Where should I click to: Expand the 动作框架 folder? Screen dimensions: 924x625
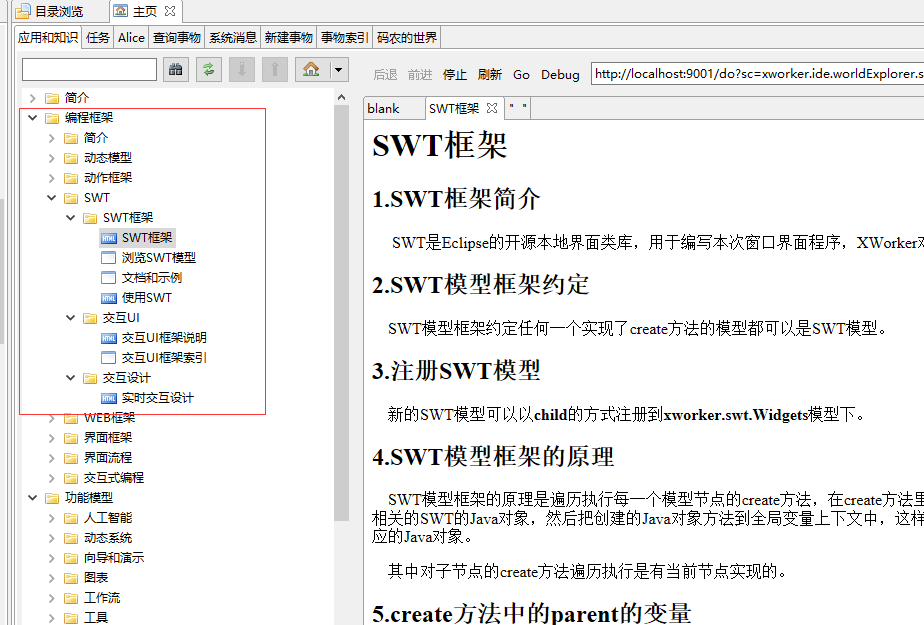(52, 178)
